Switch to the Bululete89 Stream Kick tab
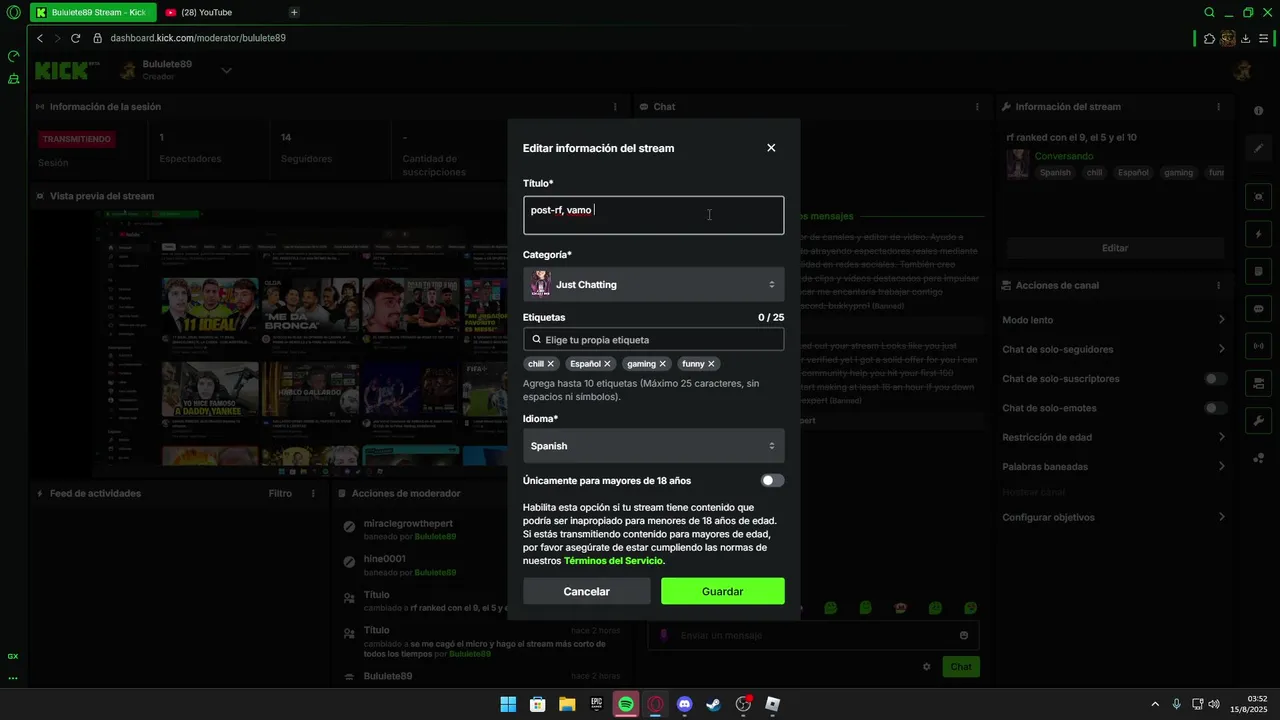The height and width of the screenshot is (720, 1280). point(91,12)
